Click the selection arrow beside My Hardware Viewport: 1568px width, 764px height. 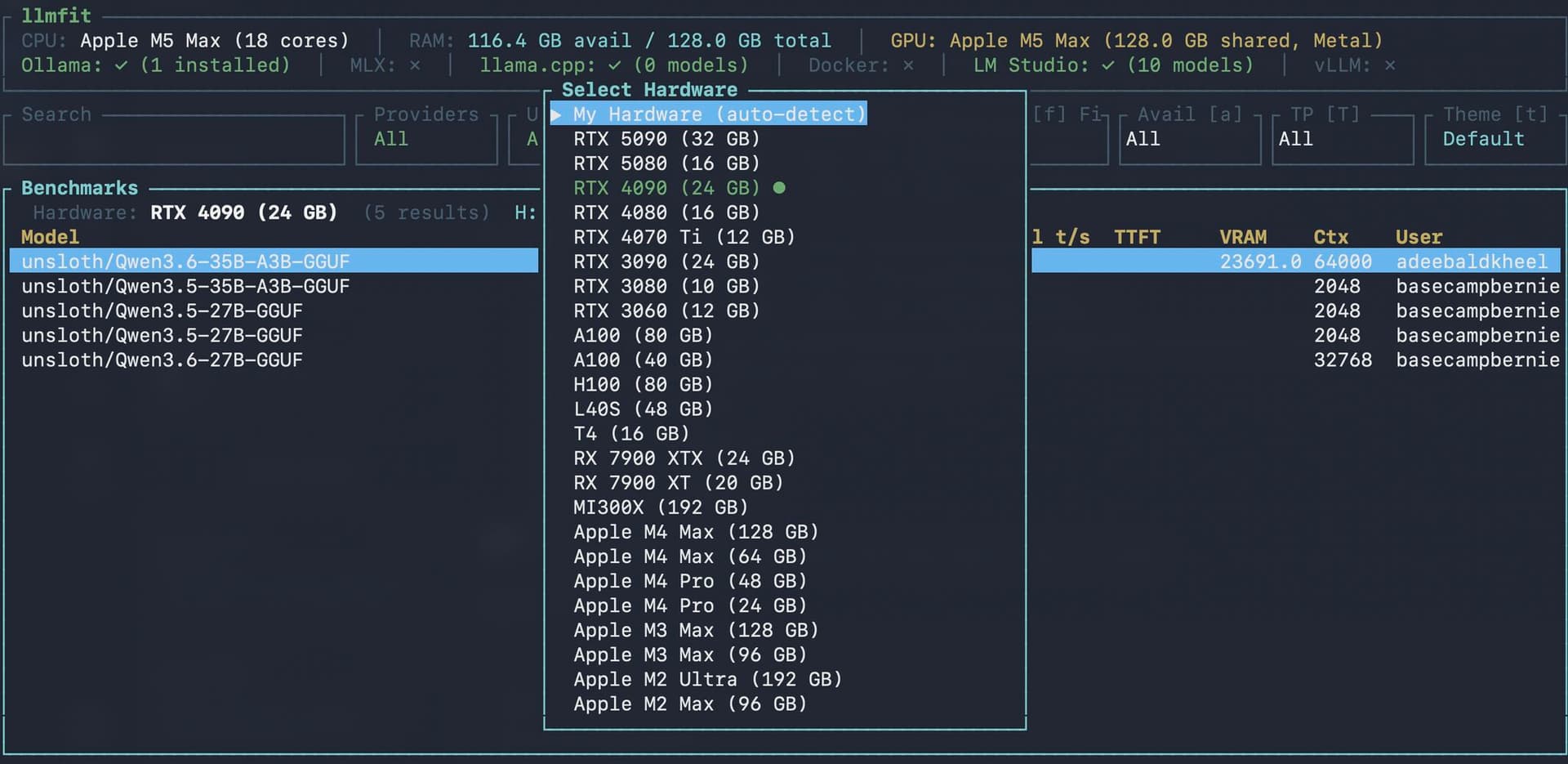(x=556, y=114)
